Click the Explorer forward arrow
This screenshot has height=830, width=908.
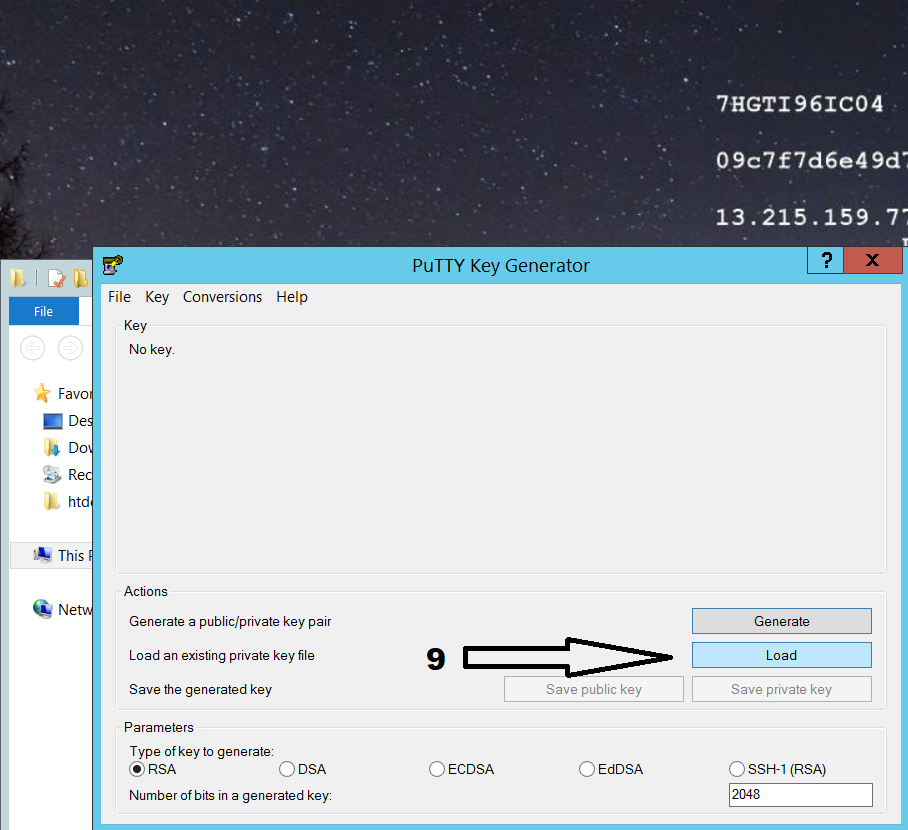pyautogui.click(x=70, y=348)
